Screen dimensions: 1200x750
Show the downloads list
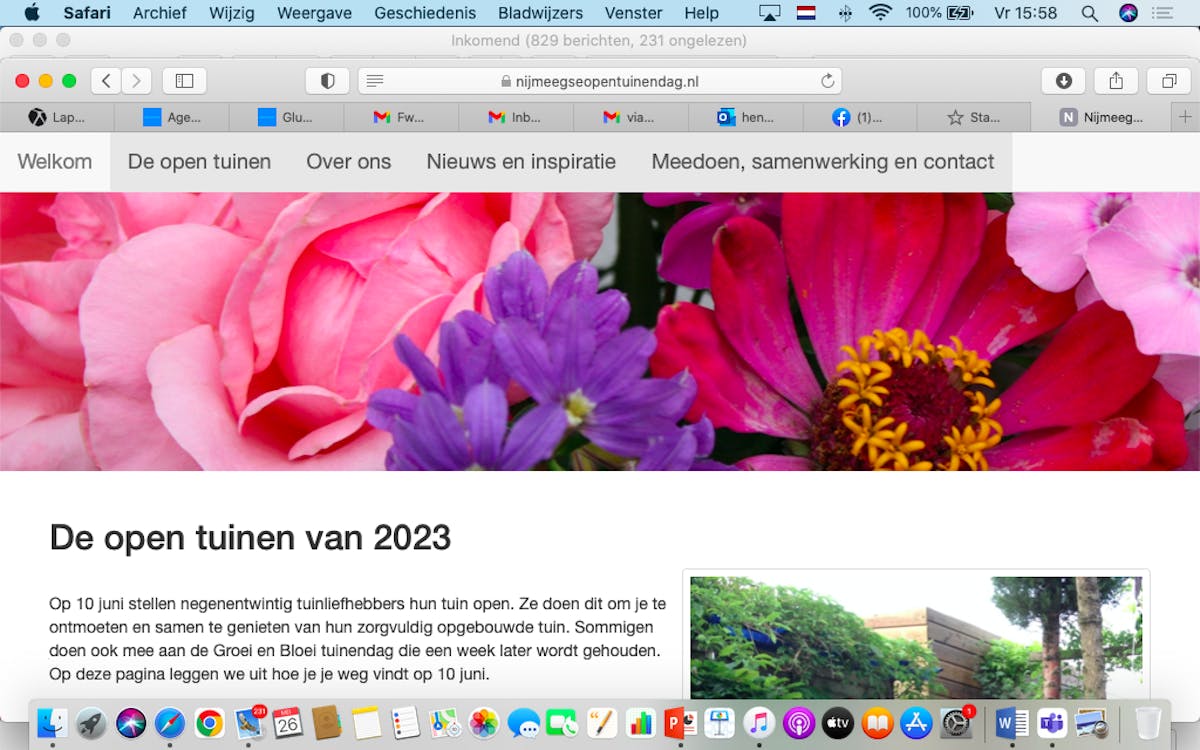tap(1064, 81)
